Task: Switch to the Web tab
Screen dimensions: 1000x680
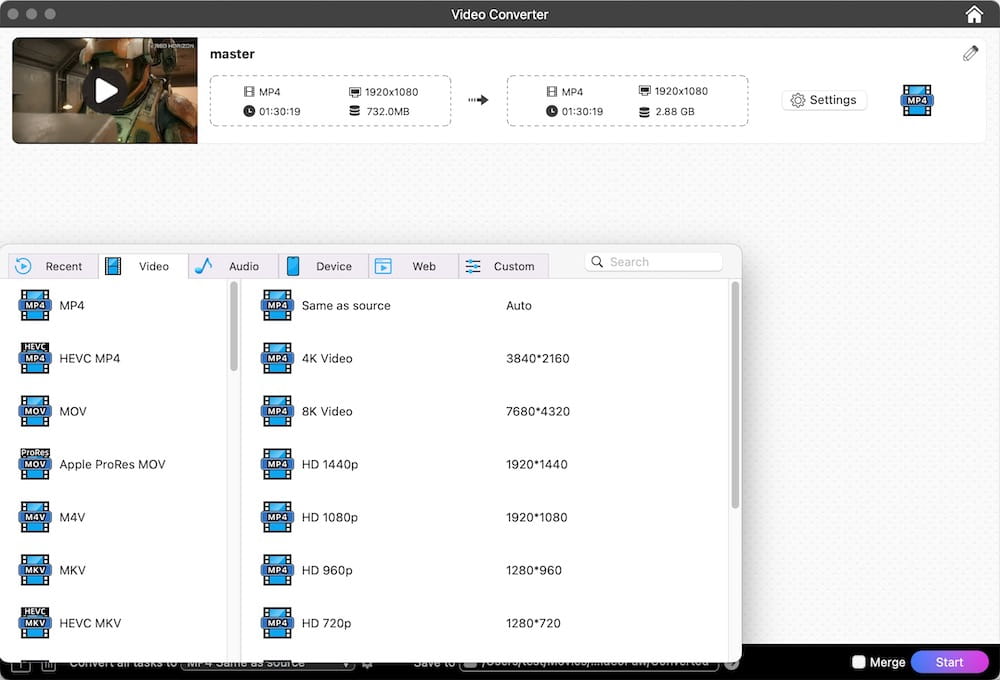Action: (412, 266)
